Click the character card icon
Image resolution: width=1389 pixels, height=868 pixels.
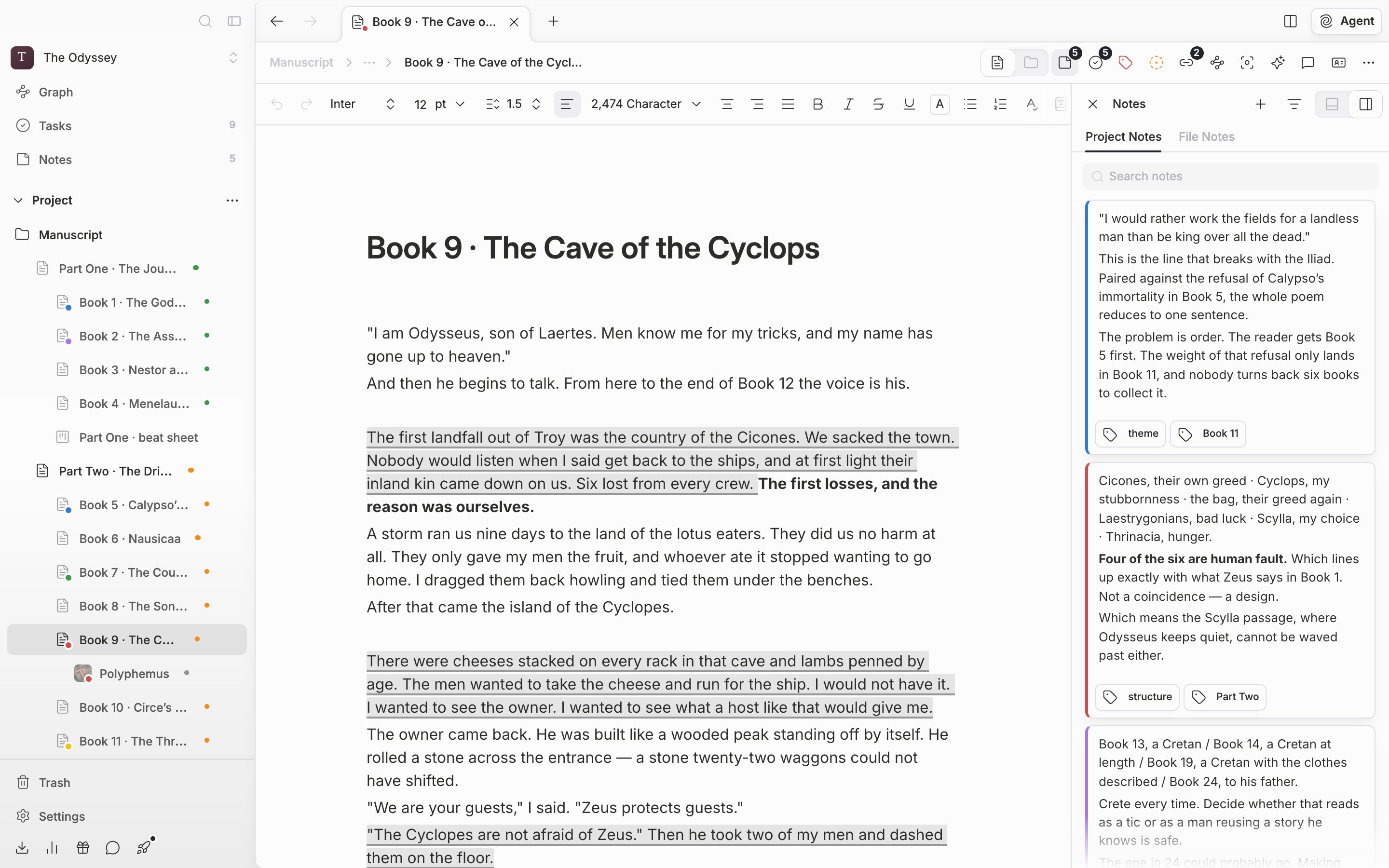[1338, 63]
